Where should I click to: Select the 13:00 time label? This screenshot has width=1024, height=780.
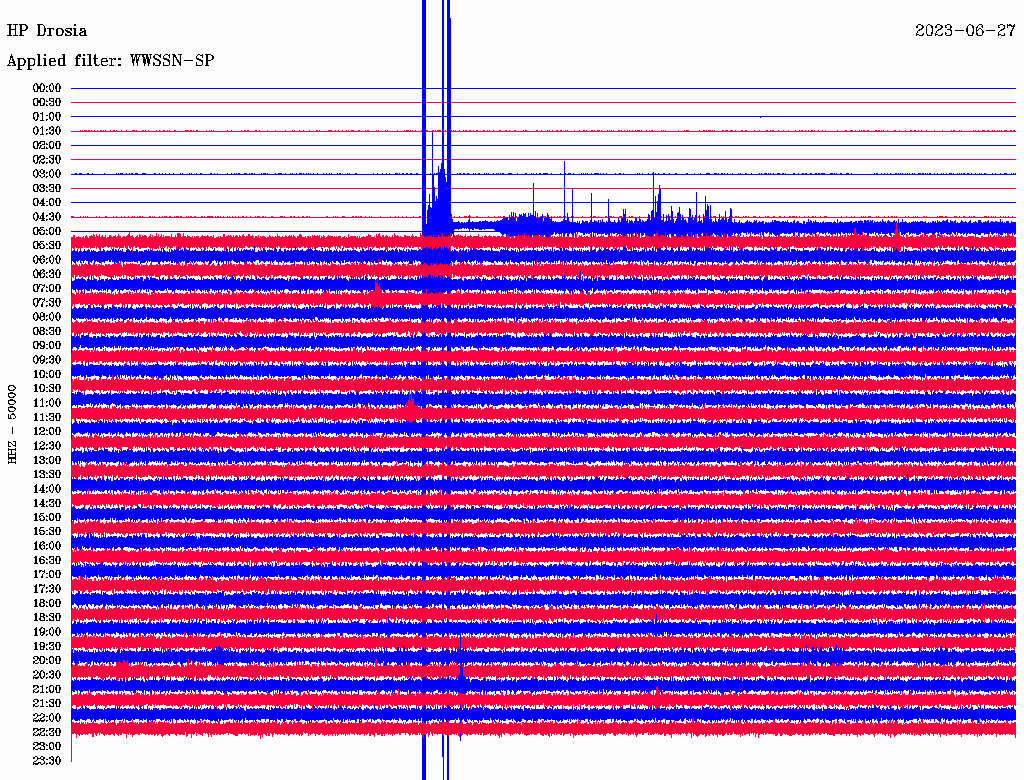(47, 461)
